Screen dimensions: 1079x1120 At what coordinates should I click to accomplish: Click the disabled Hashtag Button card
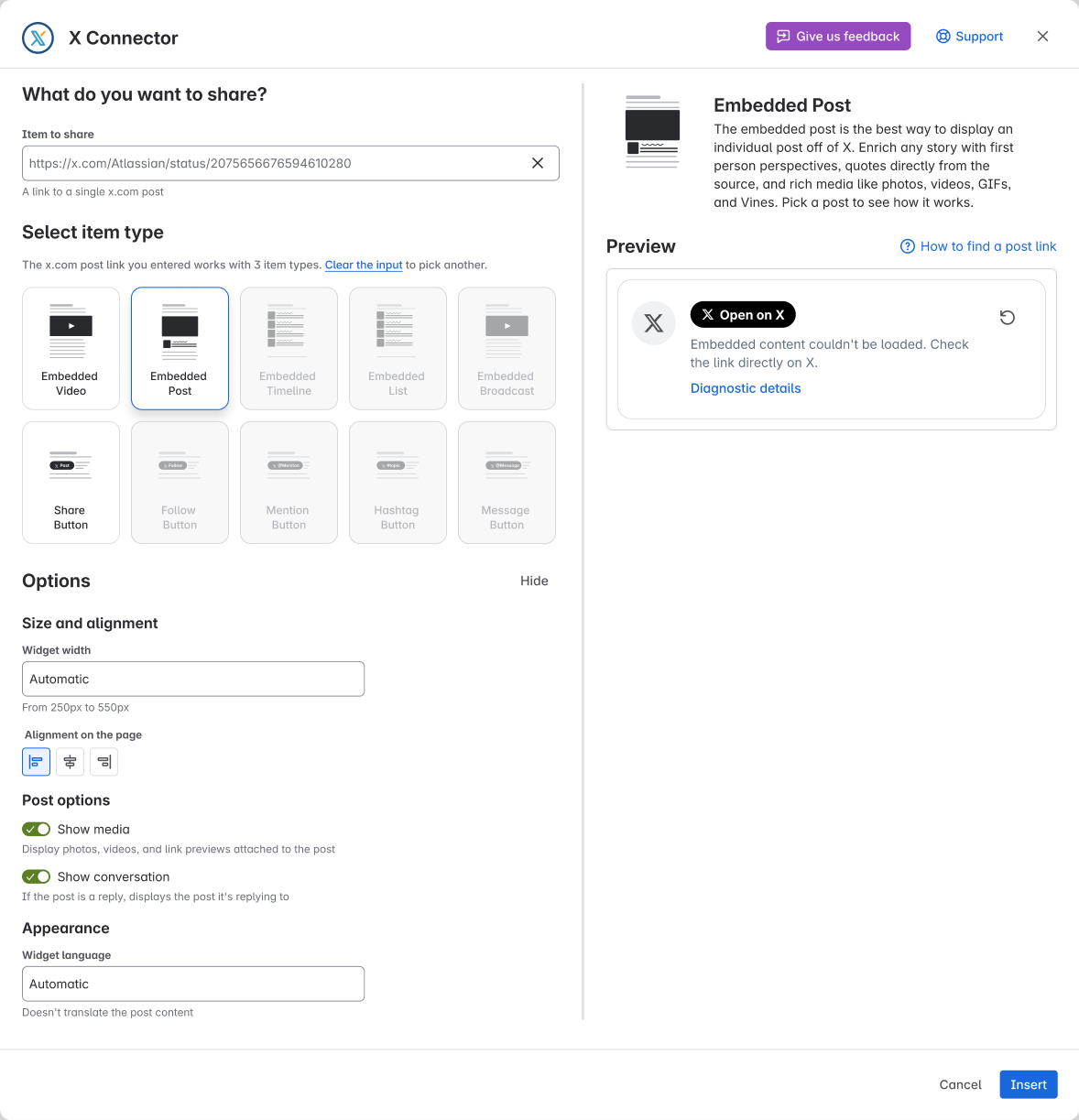(x=398, y=483)
